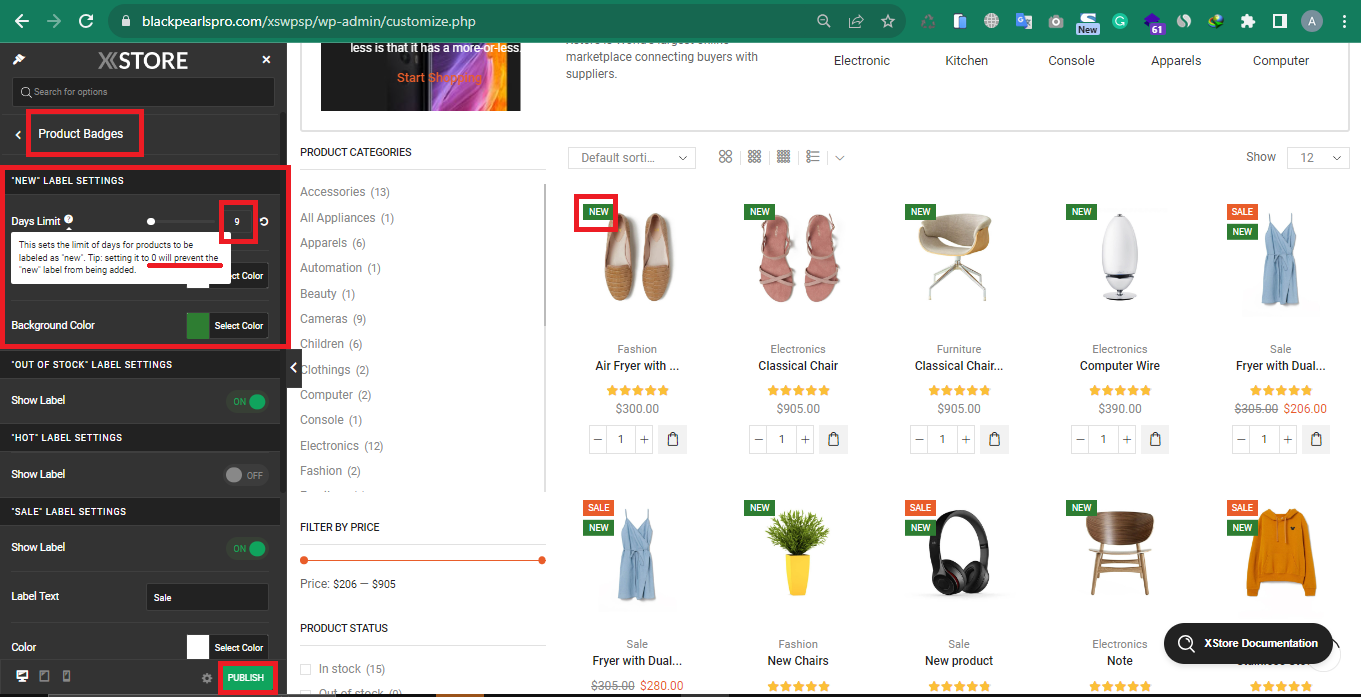The width and height of the screenshot is (1361, 697).
Task: Click Start Shopping link in banner
Action: click(x=439, y=77)
